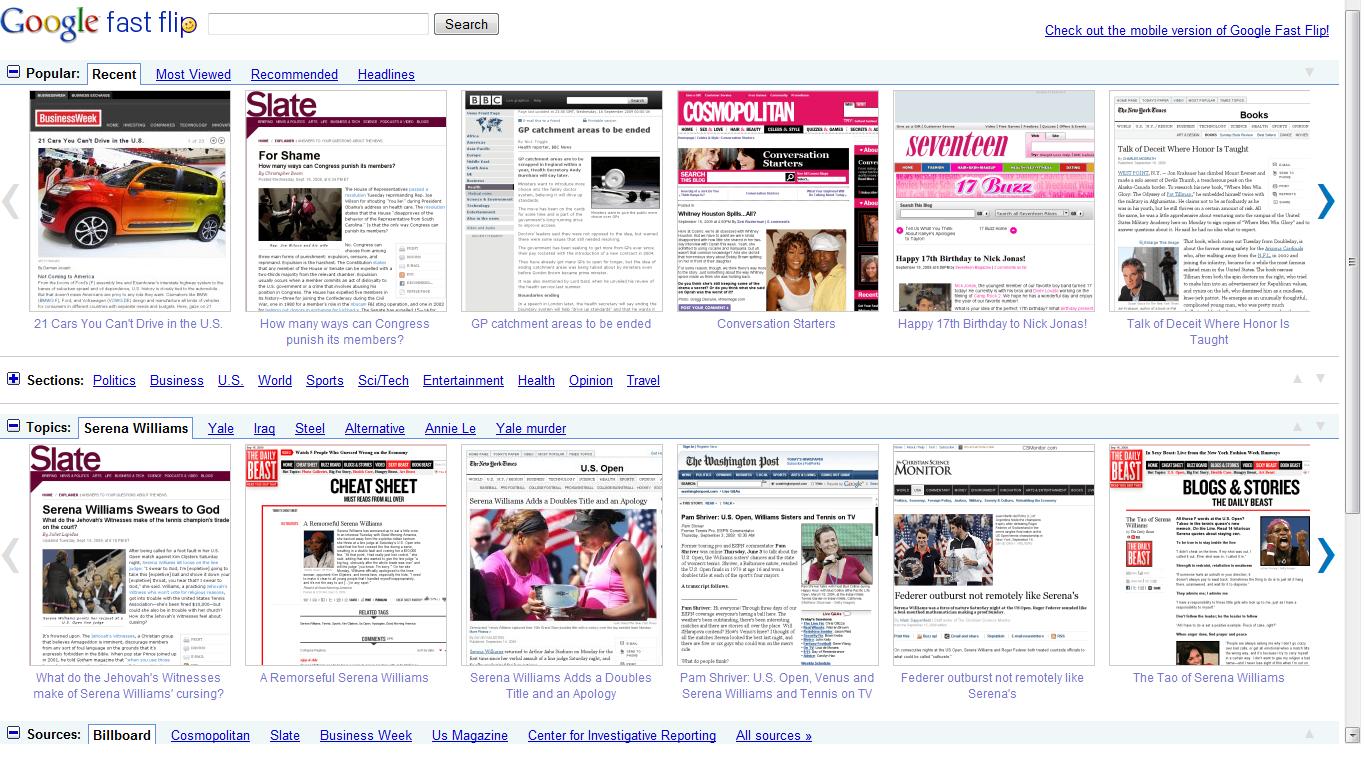Switch to the Steel topic
The width and height of the screenshot is (1366, 768).
pyautogui.click(x=310, y=428)
